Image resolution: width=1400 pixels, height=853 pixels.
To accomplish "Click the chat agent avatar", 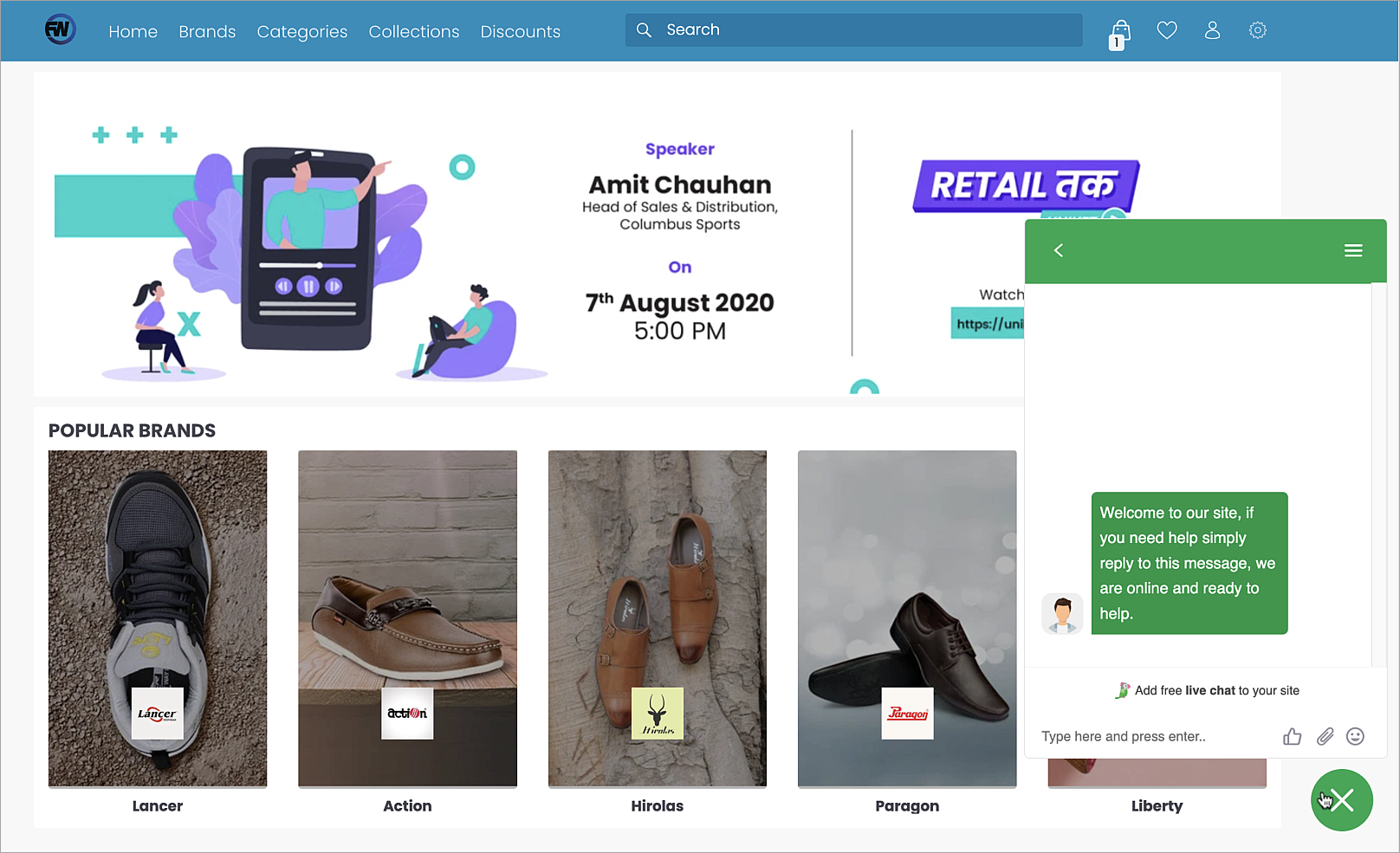I will [x=1062, y=614].
